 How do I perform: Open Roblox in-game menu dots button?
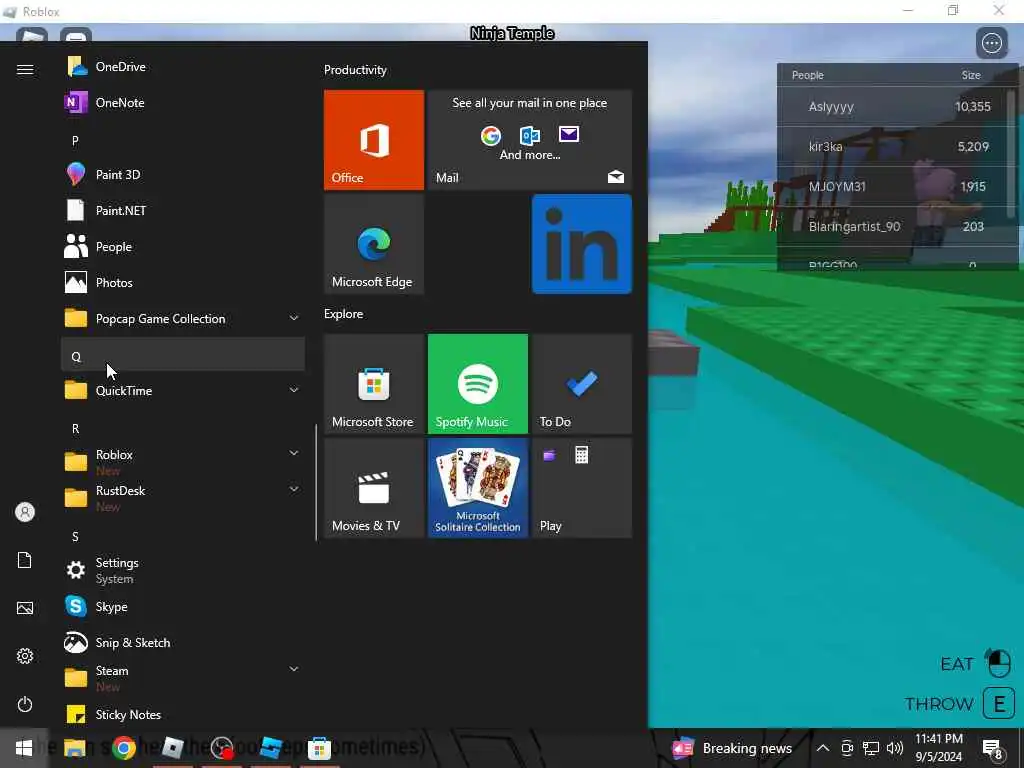[992, 43]
